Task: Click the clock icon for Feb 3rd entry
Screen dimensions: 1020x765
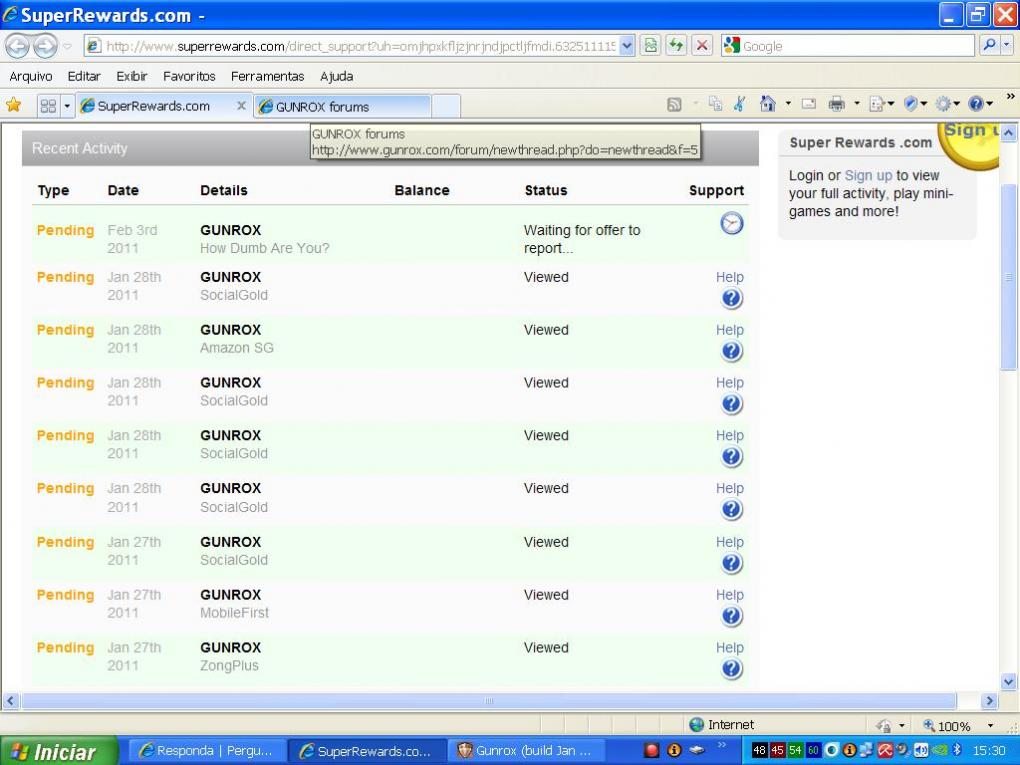Action: click(731, 225)
